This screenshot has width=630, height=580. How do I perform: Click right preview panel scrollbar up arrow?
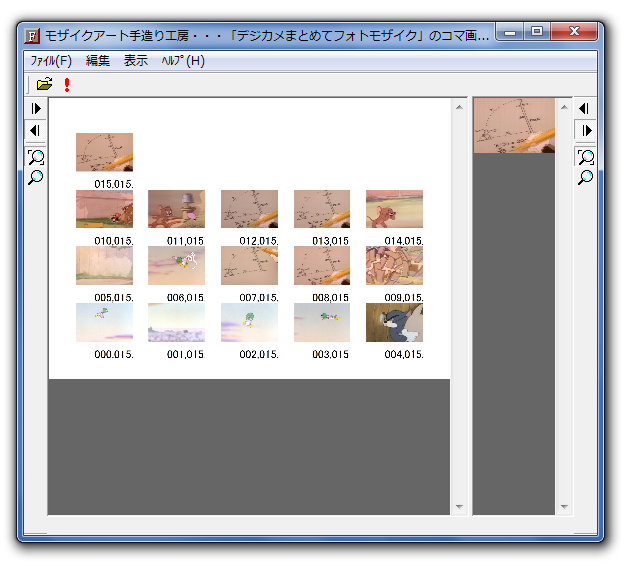(x=564, y=107)
